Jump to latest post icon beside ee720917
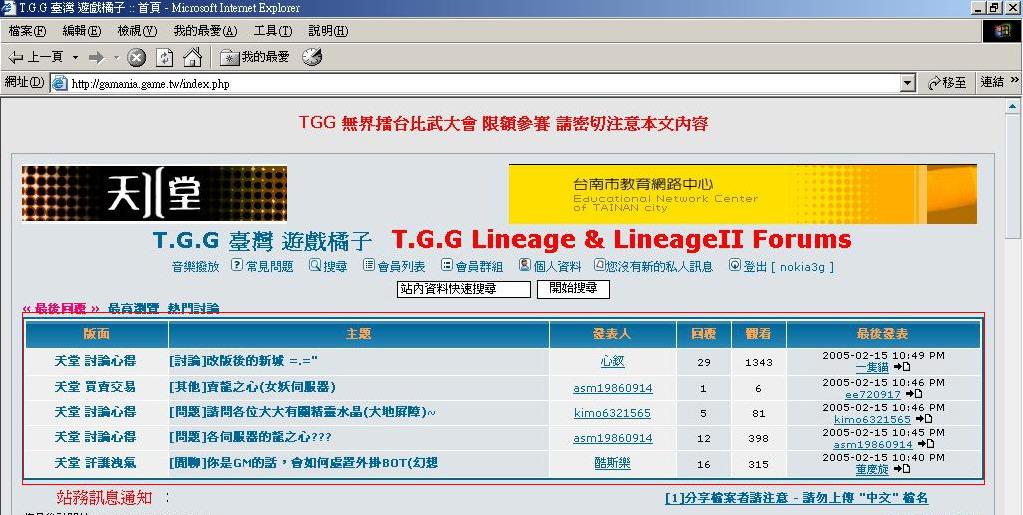 pyautogui.click(x=914, y=394)
